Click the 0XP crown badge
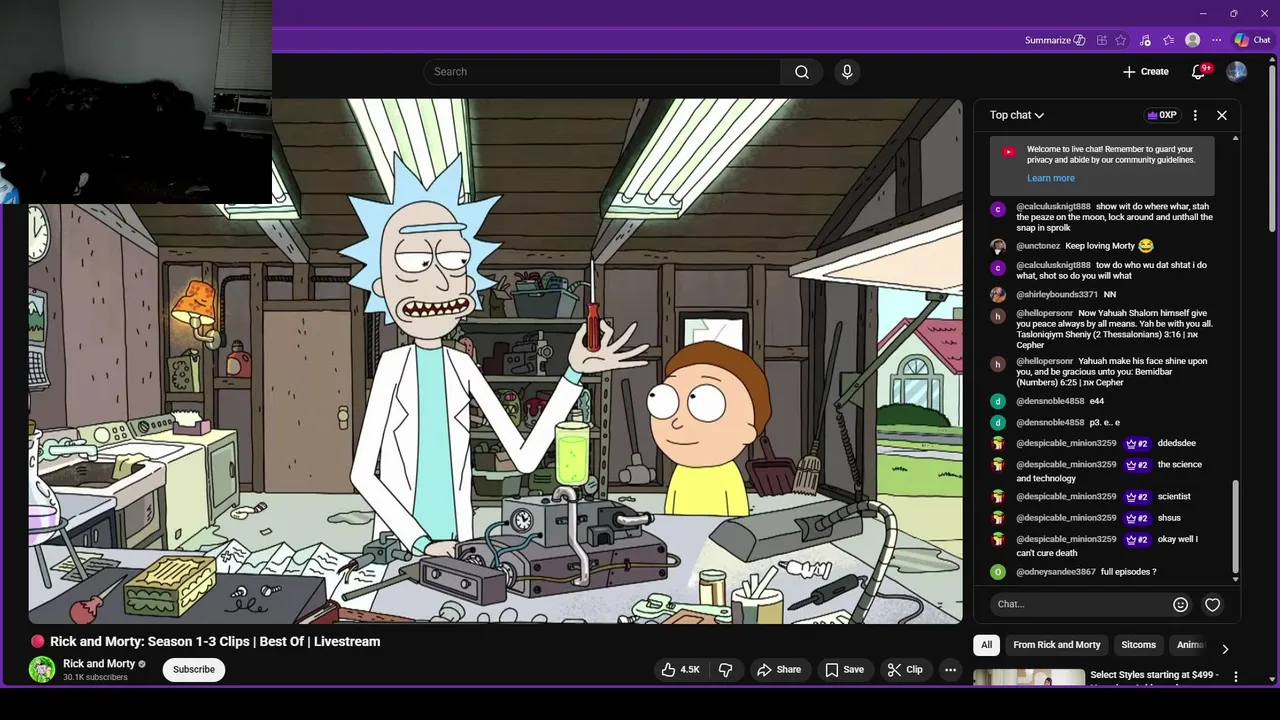 click(1162, 115)
